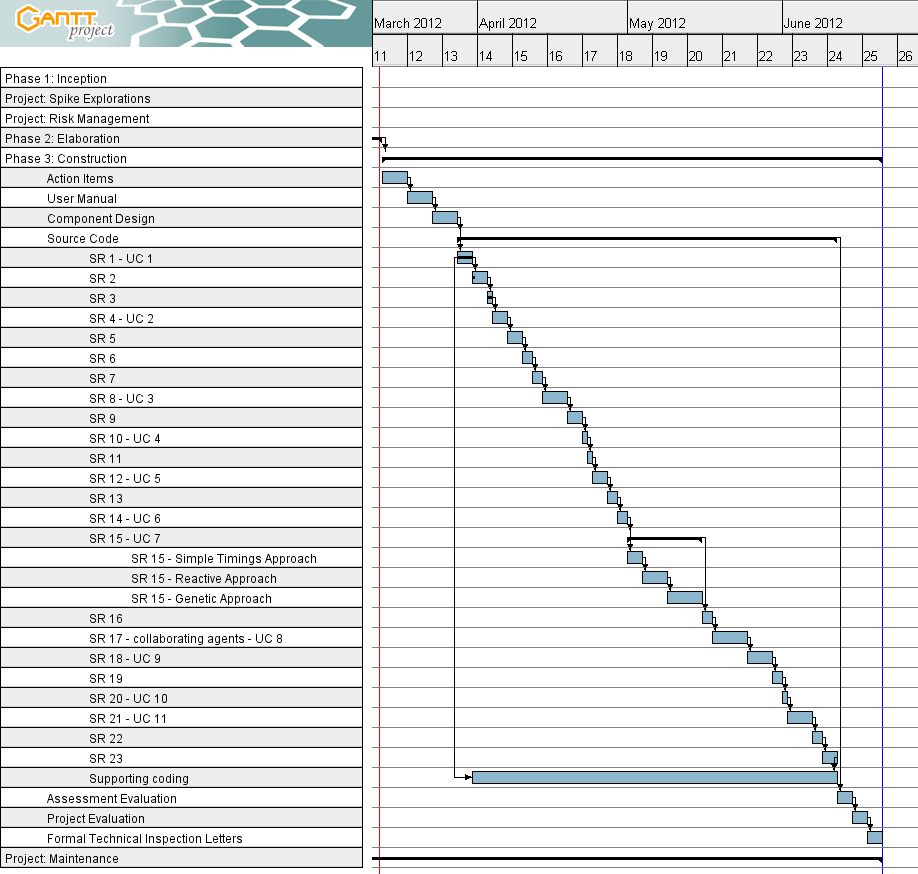Select the Source Code task row

pyautogui.click(x=181, y=238)
